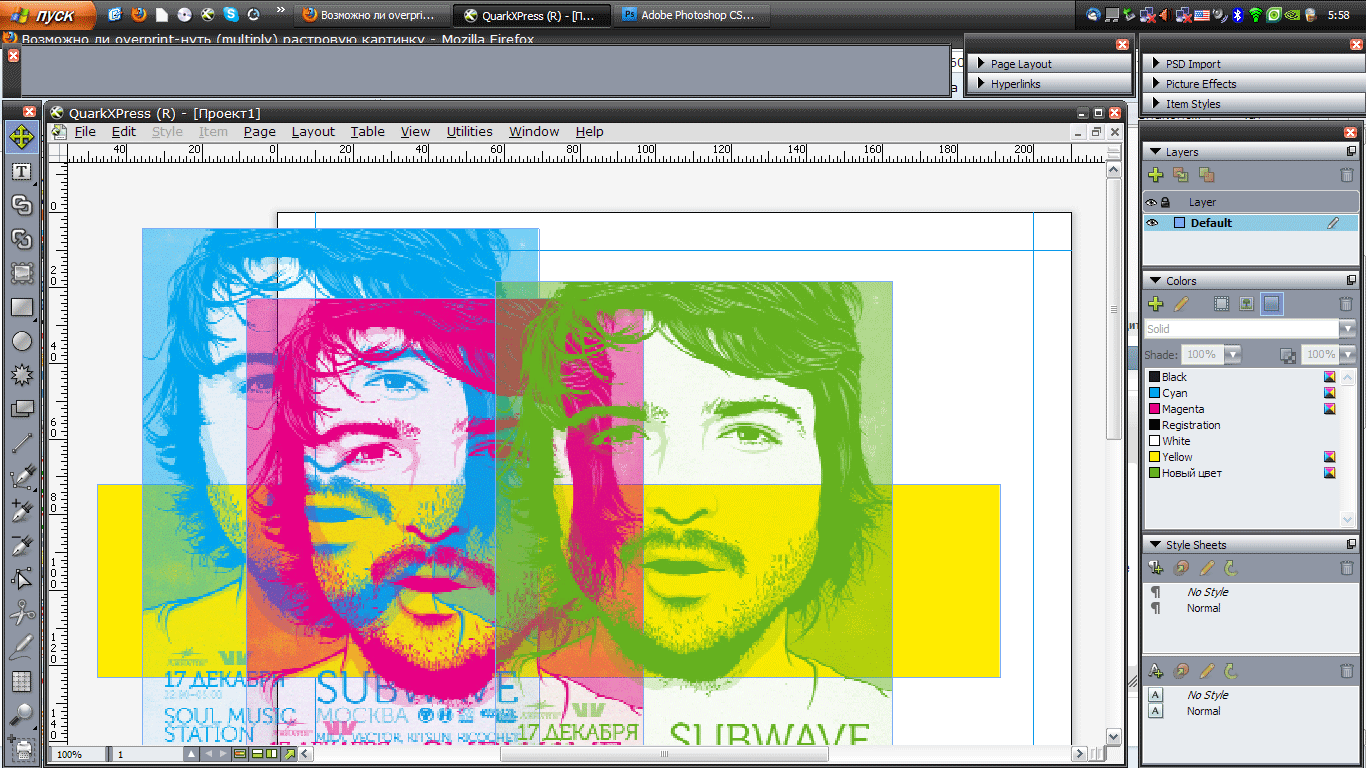Select the Text Content tool

(x=21, y=171)
